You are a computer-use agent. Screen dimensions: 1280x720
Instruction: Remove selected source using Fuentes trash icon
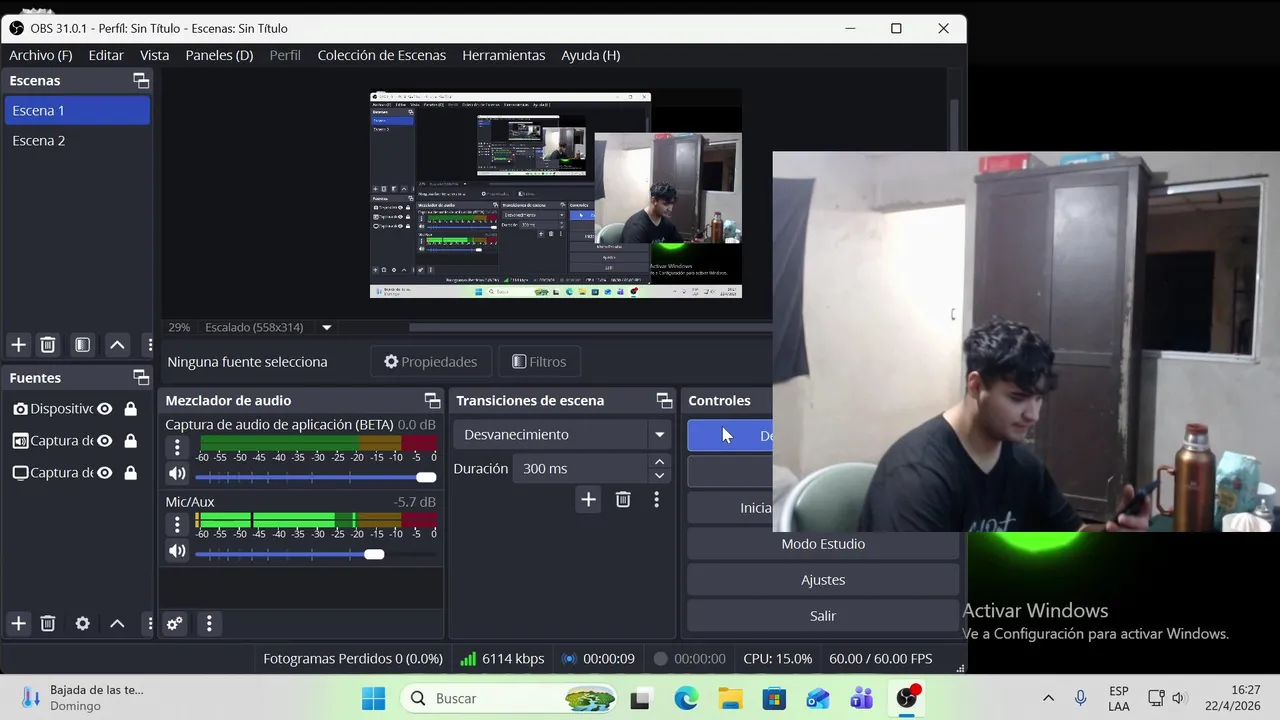click(48, 623)
